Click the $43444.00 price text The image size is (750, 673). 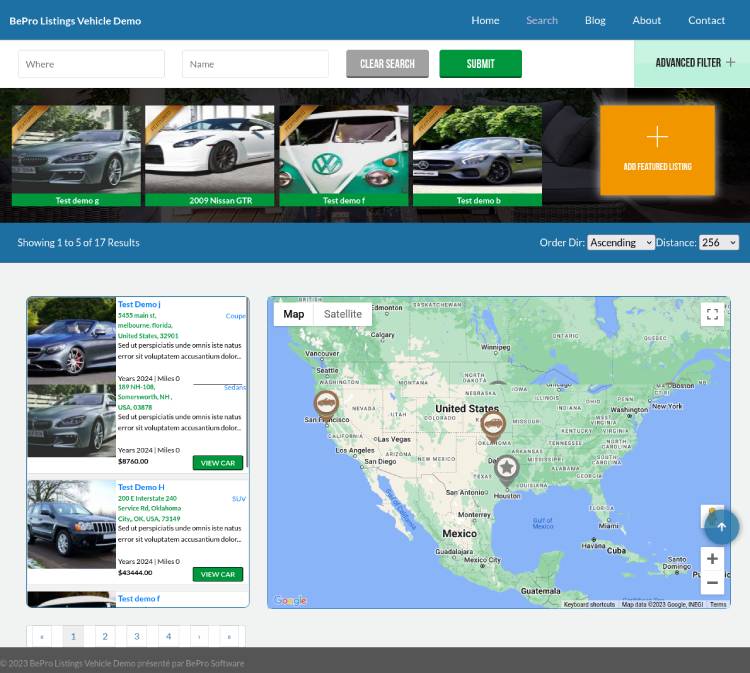135,573
